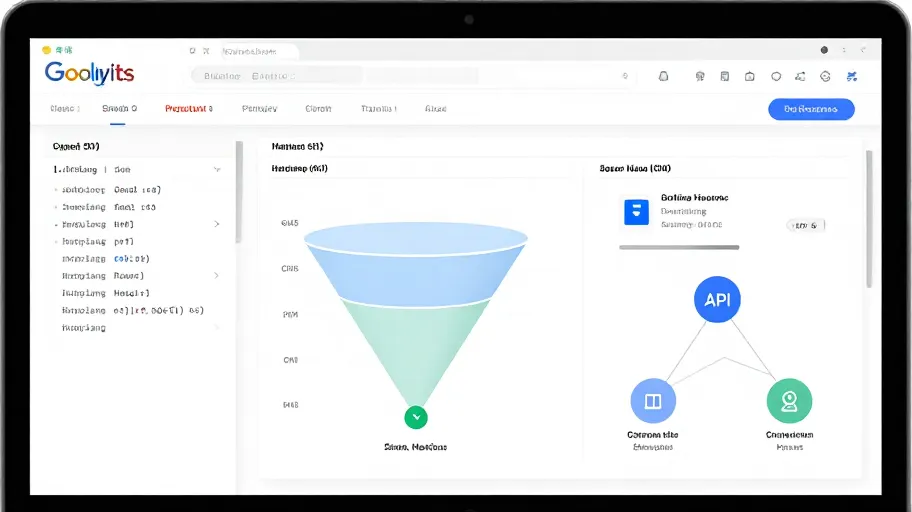Open the 'Alose' tab
Image resolution: width=912 pixels, height=512 pixels.
click(x=436, y=109)
